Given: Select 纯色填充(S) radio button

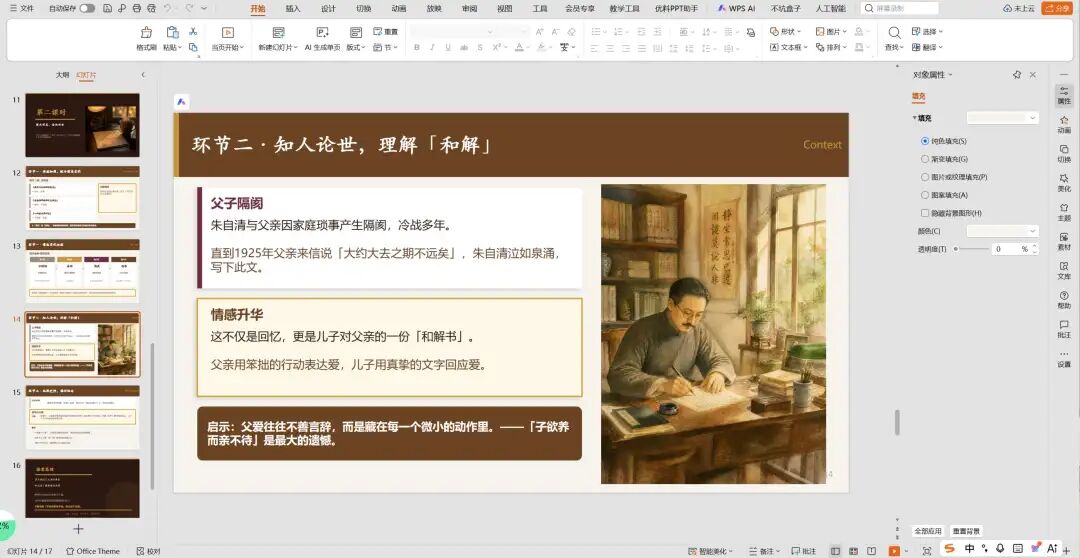Looking at the screenshot, I should coord(925,141).
